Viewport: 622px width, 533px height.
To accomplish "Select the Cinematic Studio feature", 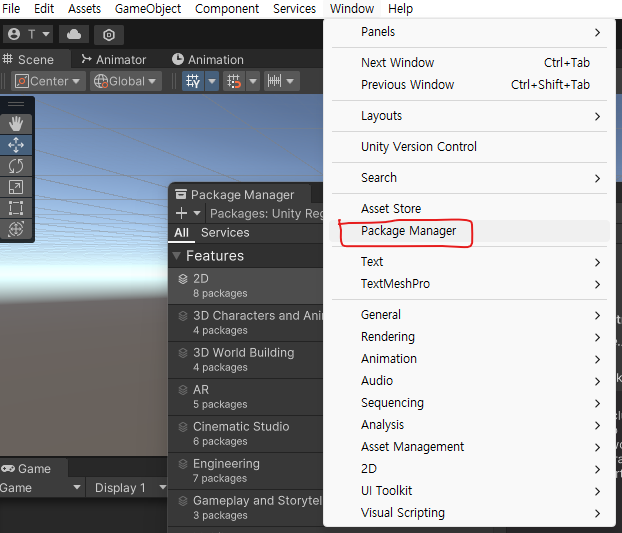I will (x=246, y=434).
